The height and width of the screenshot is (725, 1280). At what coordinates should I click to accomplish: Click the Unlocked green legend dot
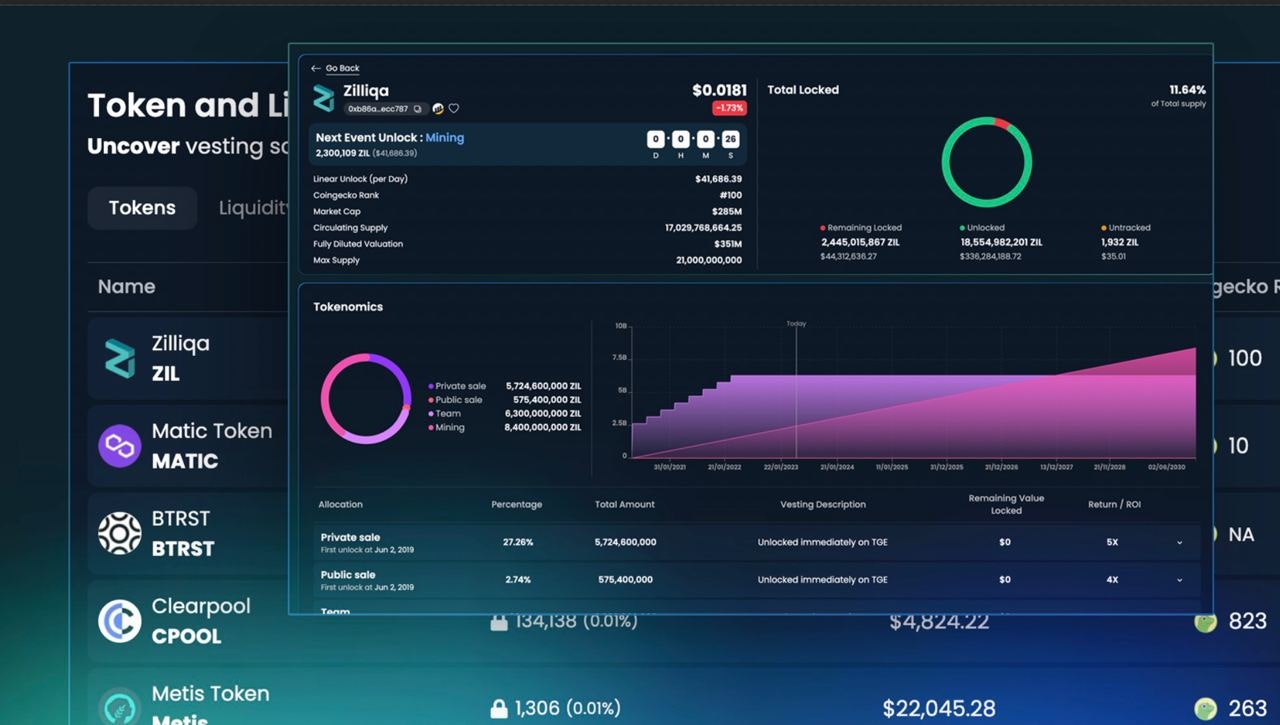962,228
